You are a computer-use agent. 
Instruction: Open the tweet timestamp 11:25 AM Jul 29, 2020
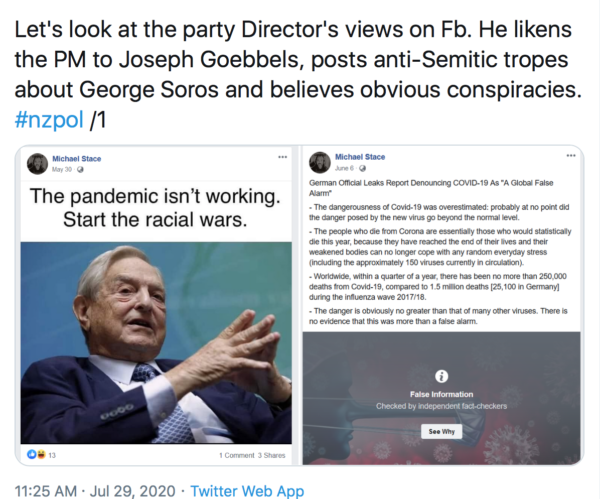[x=95, y=491]
